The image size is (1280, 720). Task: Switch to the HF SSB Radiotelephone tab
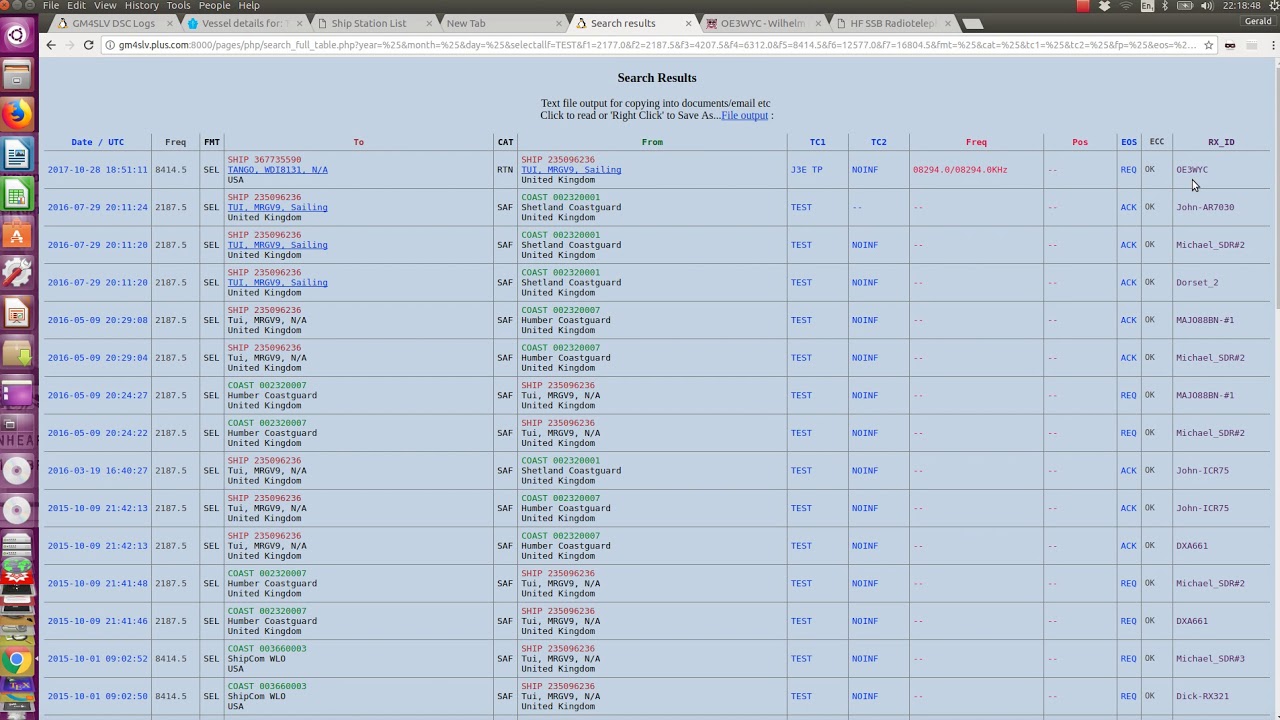pyautogui.click(x=892, y=23)
